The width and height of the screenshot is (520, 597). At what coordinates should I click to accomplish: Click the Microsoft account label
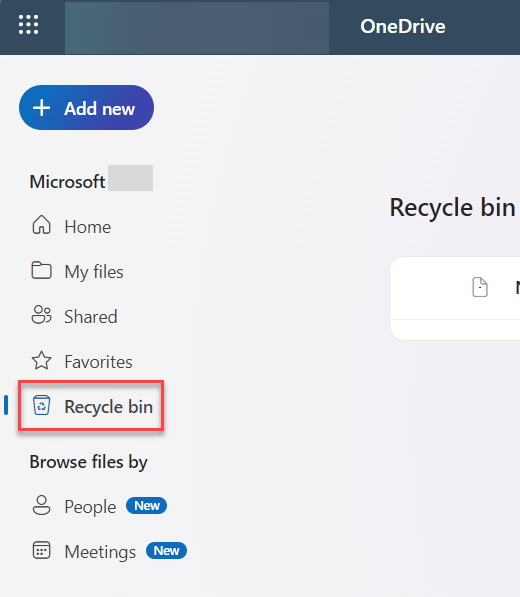click(67, 182)
